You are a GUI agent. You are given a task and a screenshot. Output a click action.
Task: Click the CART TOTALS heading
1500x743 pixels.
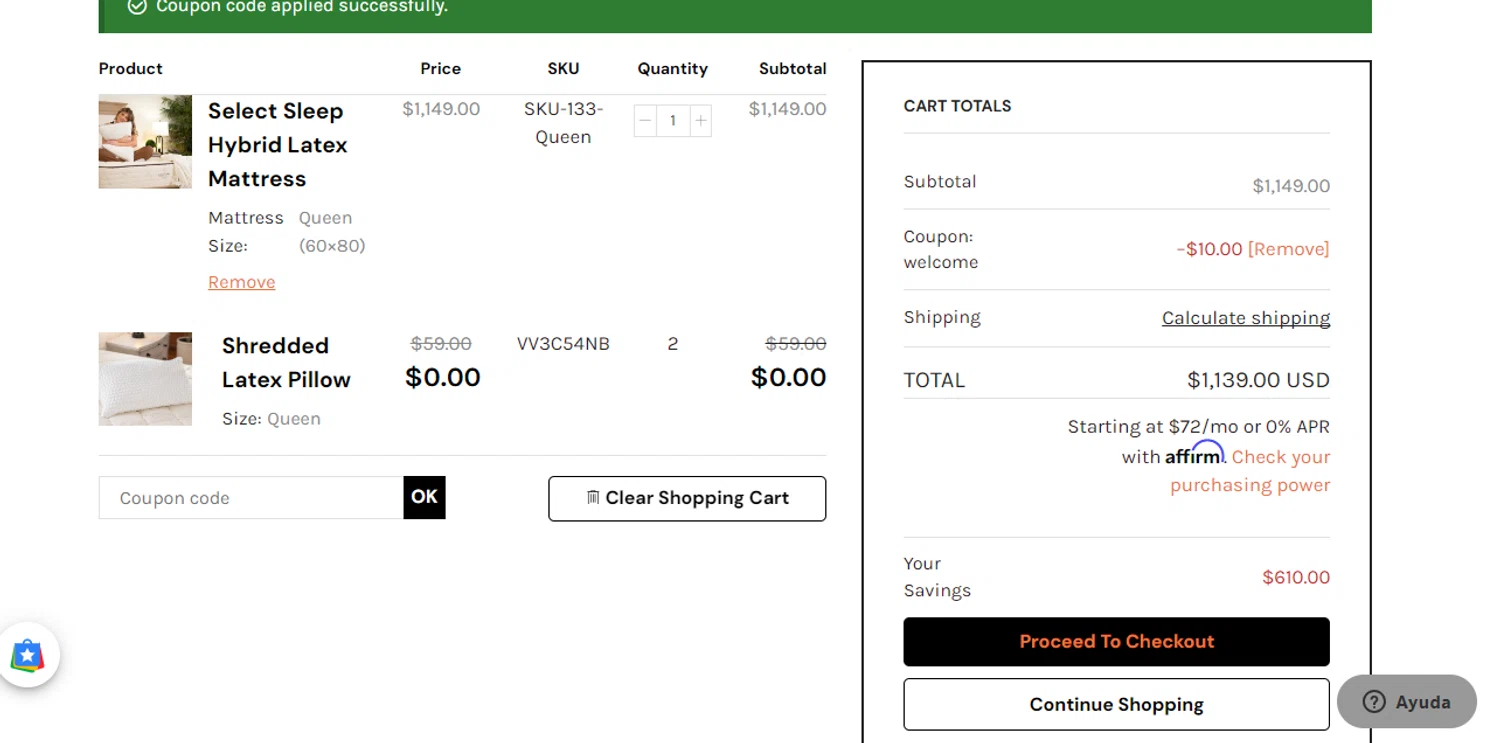point(957,106)
